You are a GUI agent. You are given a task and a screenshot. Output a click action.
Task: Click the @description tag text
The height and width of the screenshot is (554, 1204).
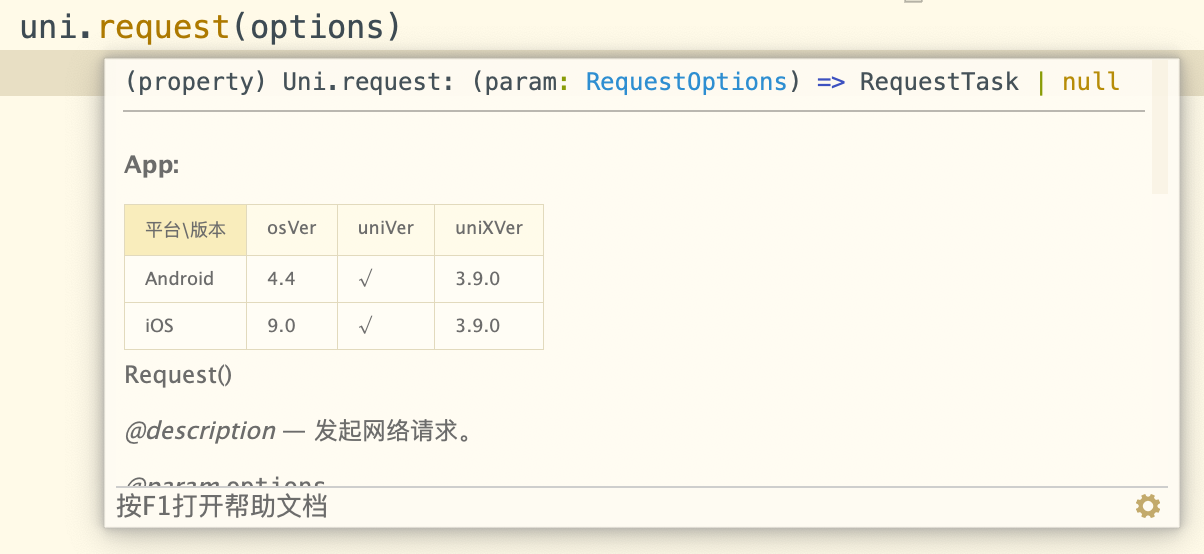point(200,431)
